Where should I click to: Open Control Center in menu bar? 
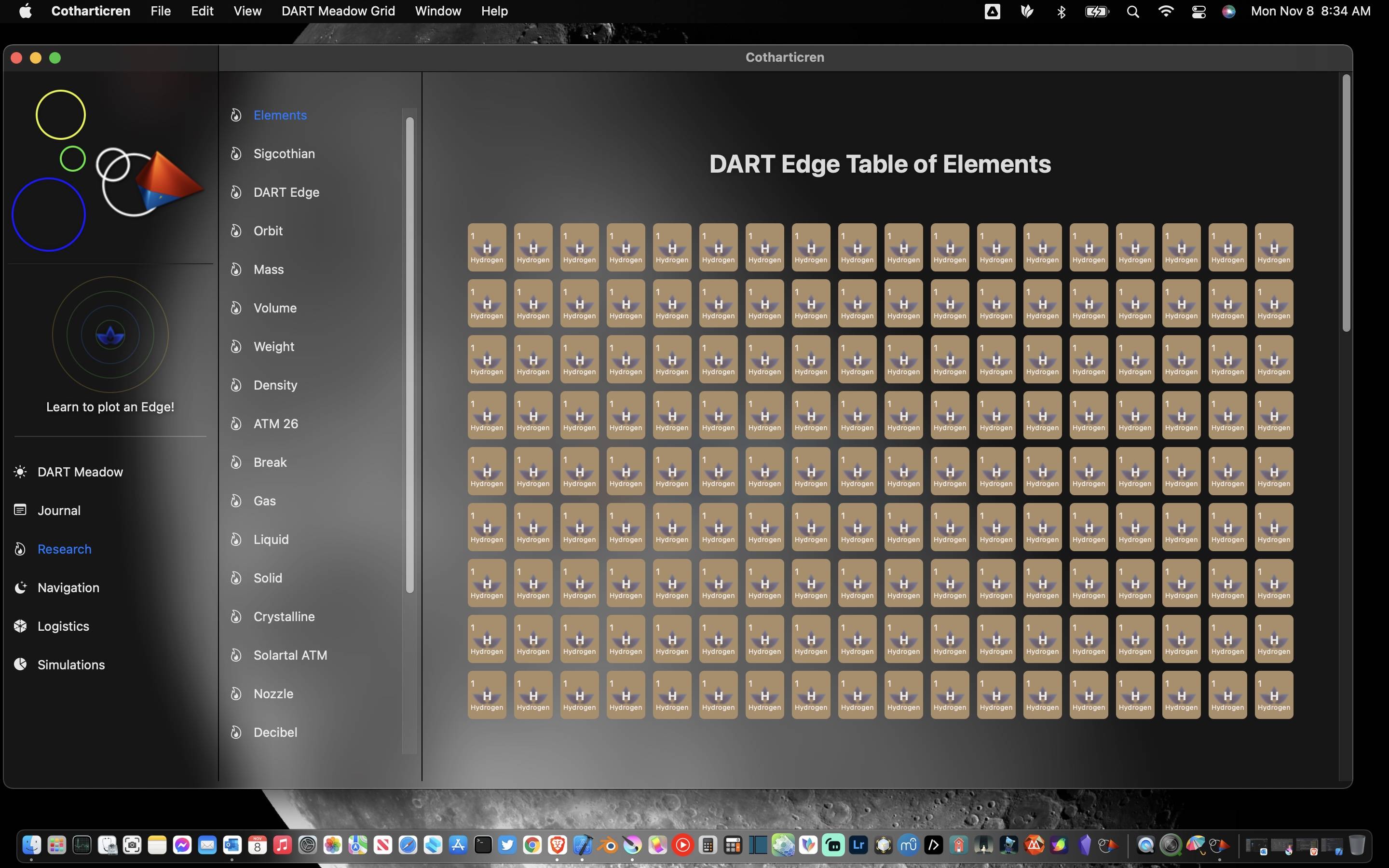pos(1198,12)
